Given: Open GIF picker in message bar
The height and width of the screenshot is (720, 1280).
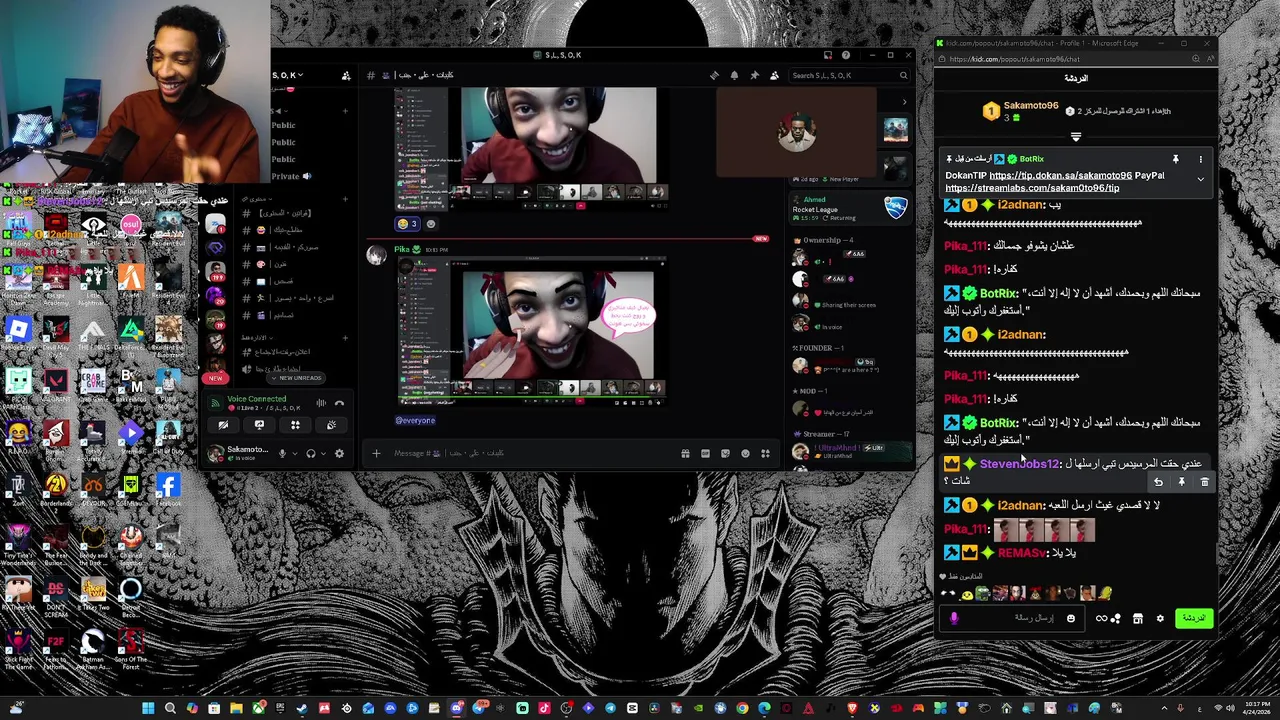Looking at the screenshot, I should click(705, 453).
